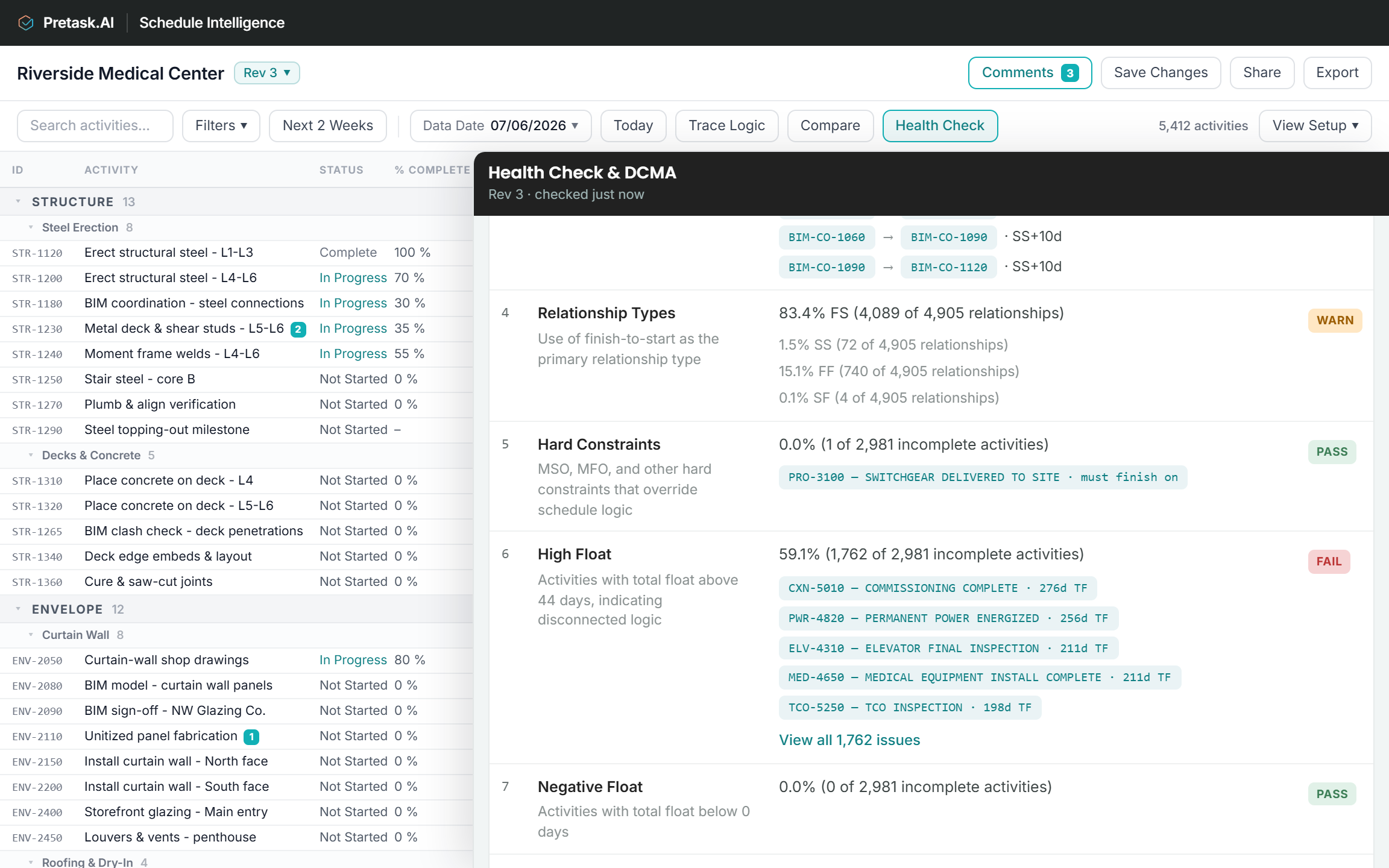This screenshot has height=868, width=1389.
Task: Open the View Setup dropdown
Action: tap(1315, 126)
